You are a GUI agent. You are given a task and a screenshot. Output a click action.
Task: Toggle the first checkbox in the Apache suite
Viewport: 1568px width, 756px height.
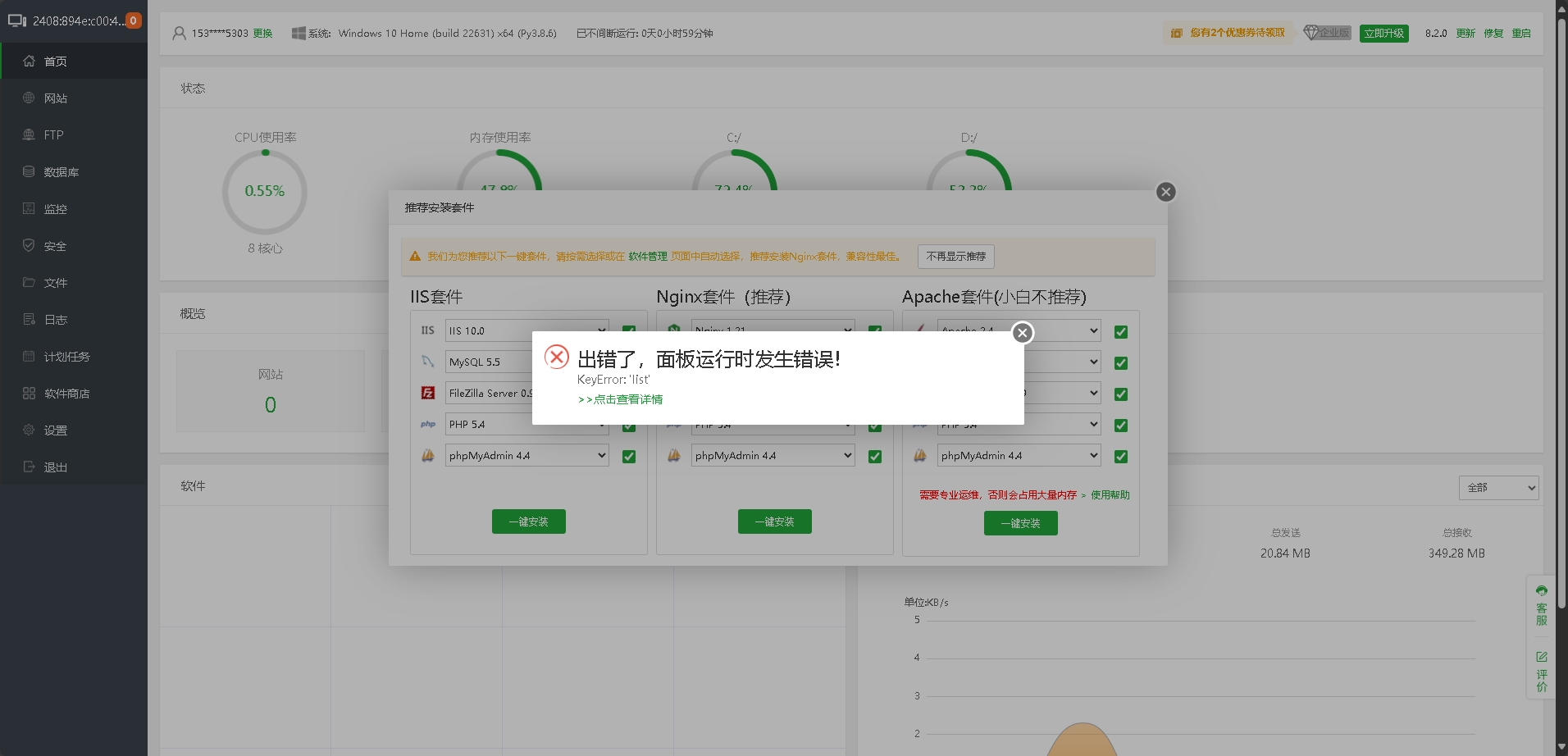[x=1121, y=332]
